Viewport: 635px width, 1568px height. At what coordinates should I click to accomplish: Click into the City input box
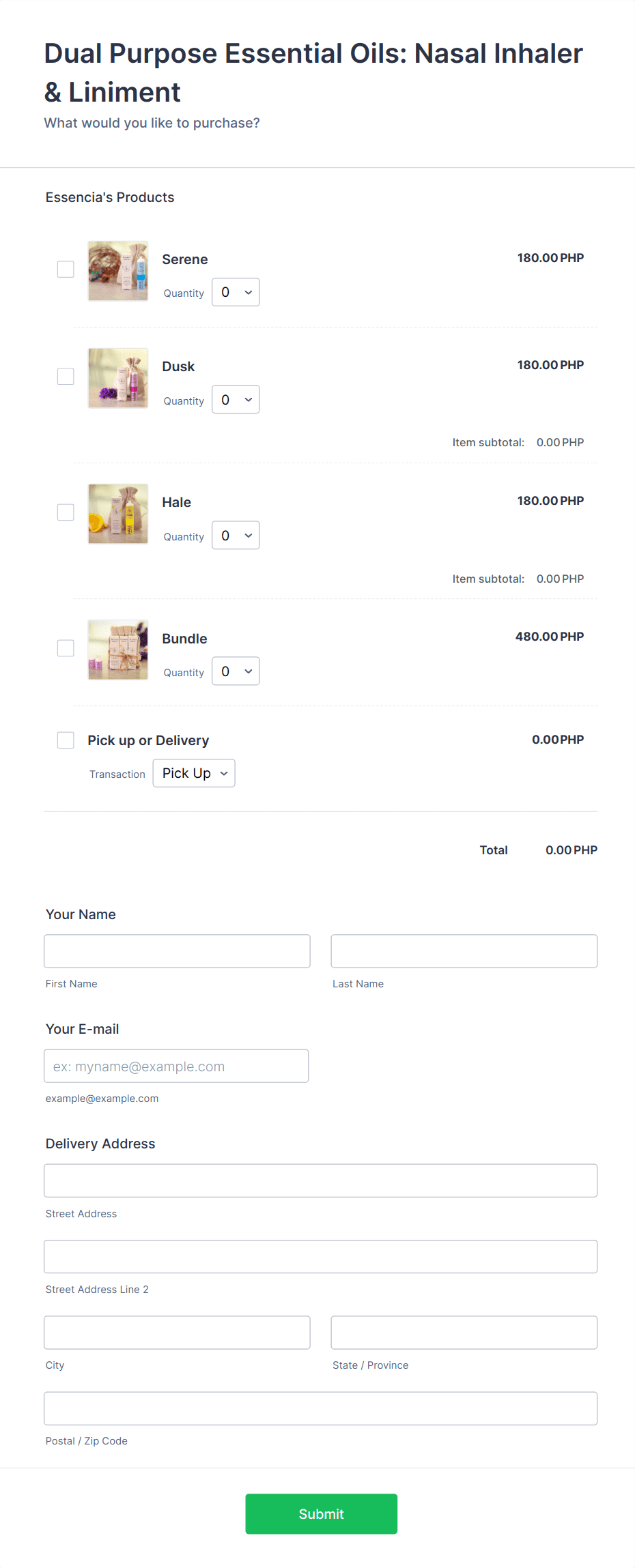click(177, 1332)
